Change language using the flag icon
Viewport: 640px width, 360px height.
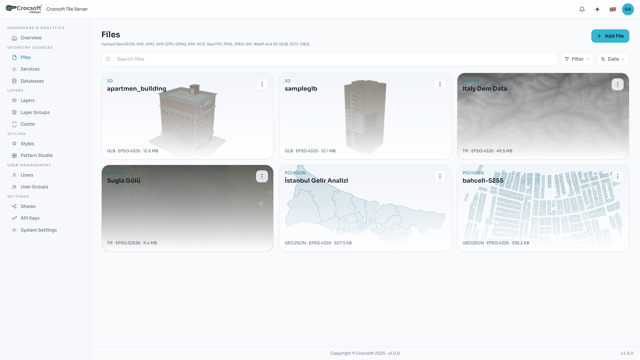pyautogui.click(x=612, y=9)
